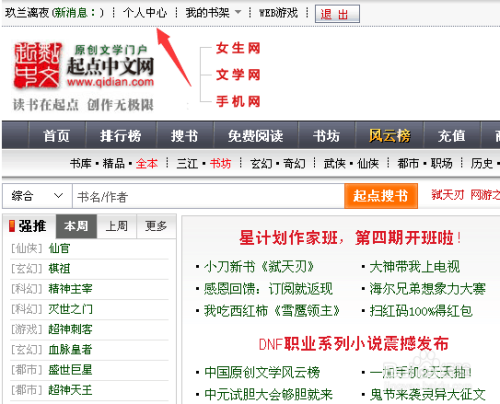Screen dimensions: 500x404
Task: Open recommended book 血脉皇者
Action: [x=70, y=350]
